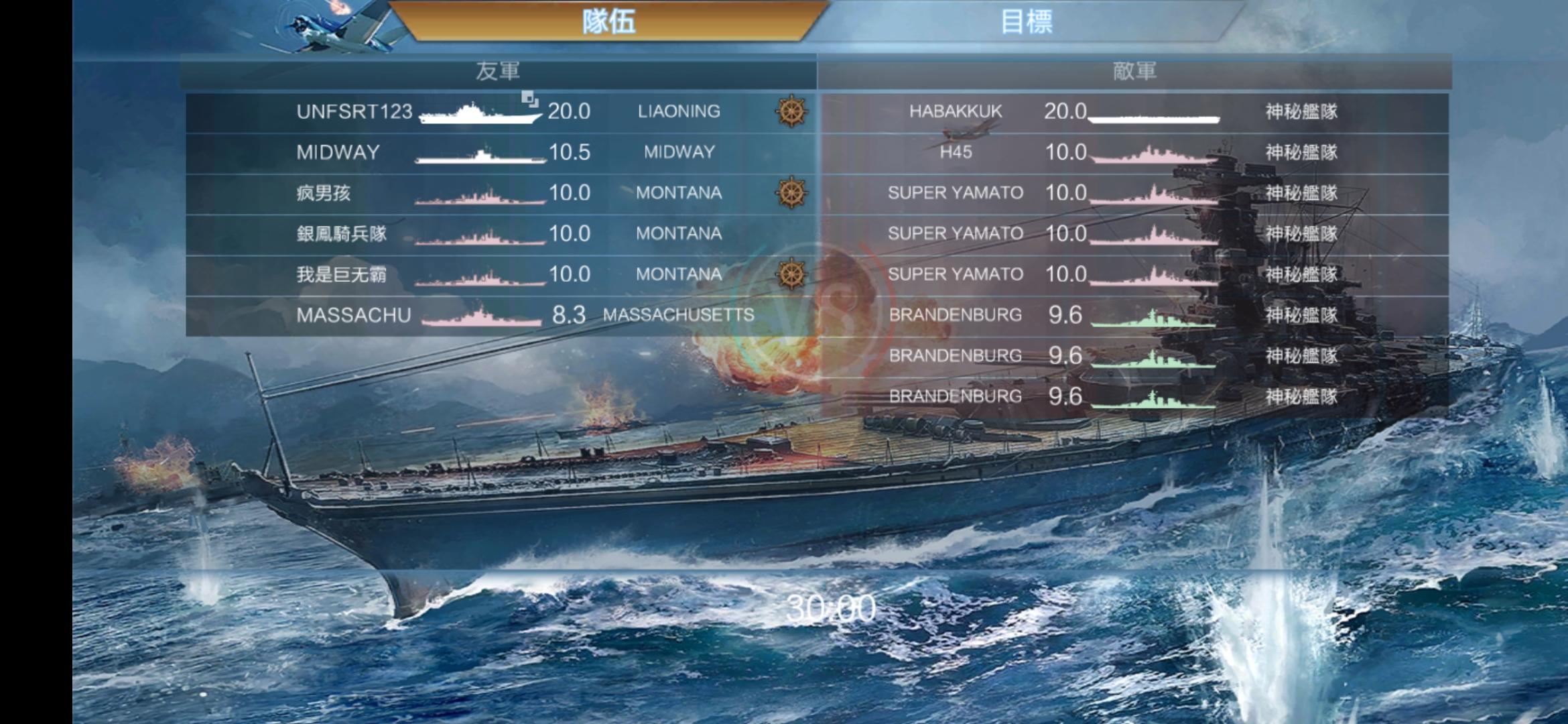Click the LIAONING carrier silhouette icon
Viewport: 1568px width, 724px height.
480,114
